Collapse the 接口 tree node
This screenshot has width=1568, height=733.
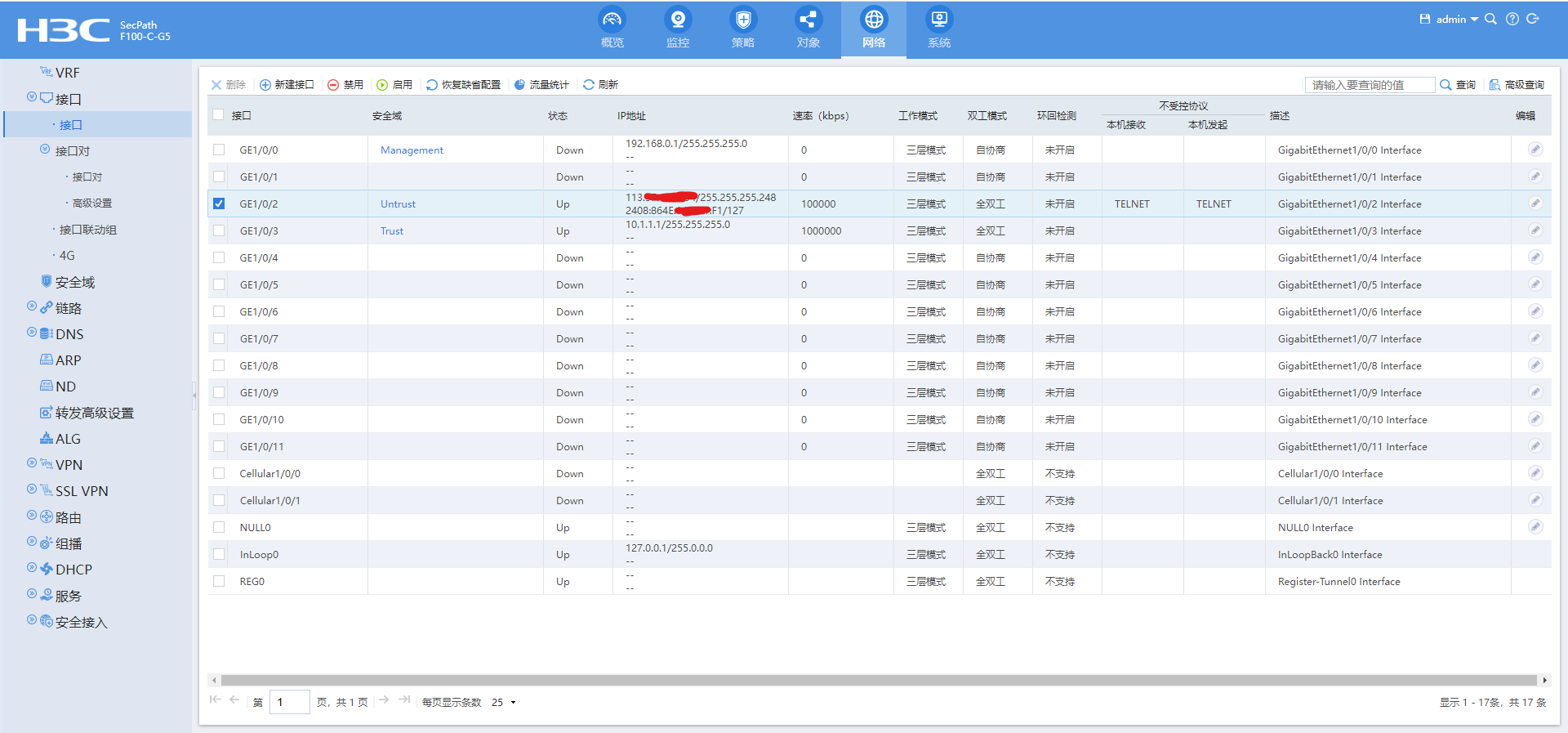pos(32,97)
